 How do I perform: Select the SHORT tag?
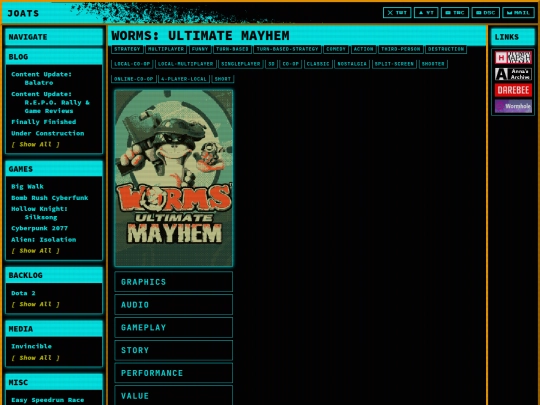tap(223, 79)
